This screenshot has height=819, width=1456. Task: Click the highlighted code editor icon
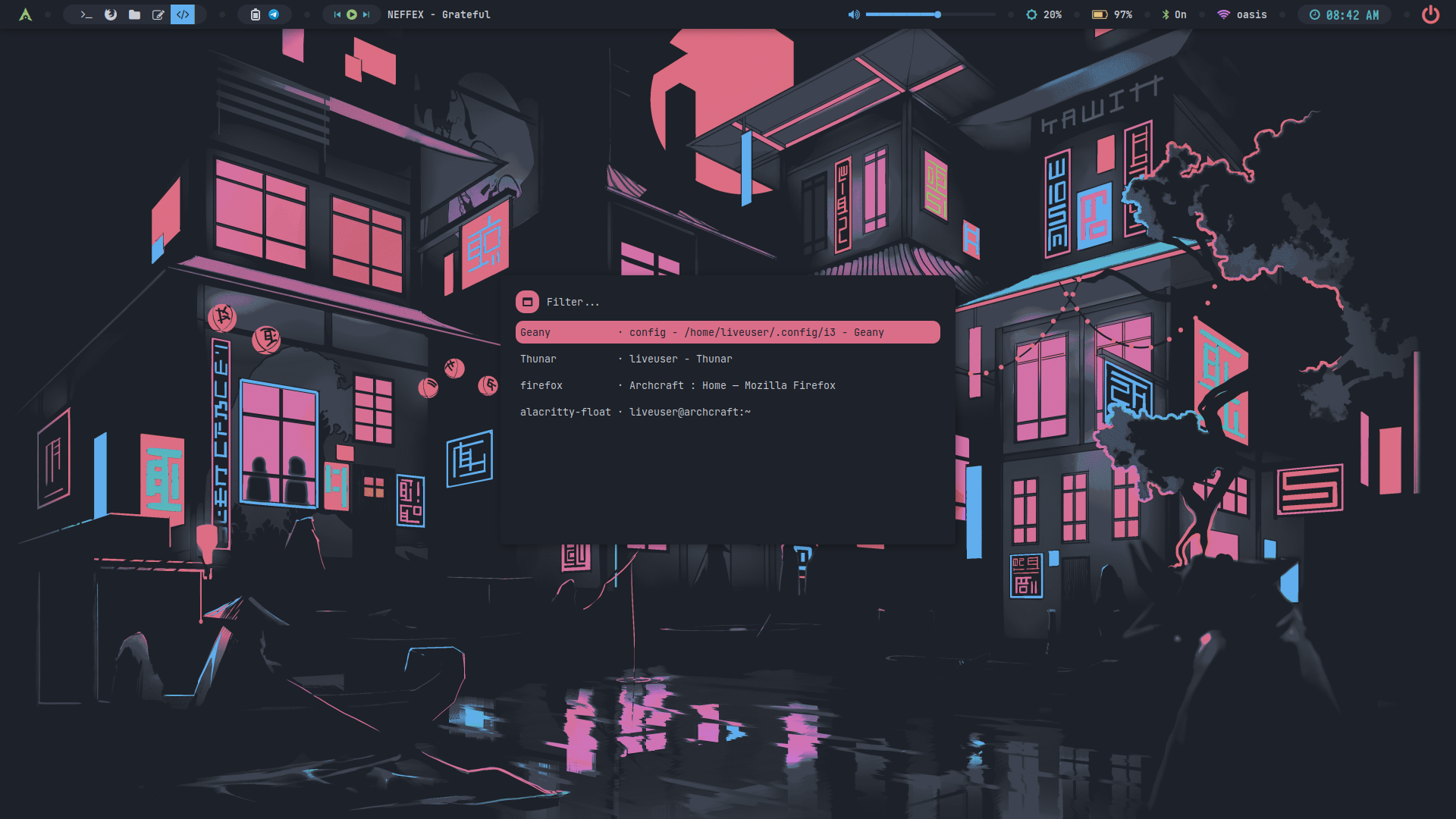click(183, 14)
